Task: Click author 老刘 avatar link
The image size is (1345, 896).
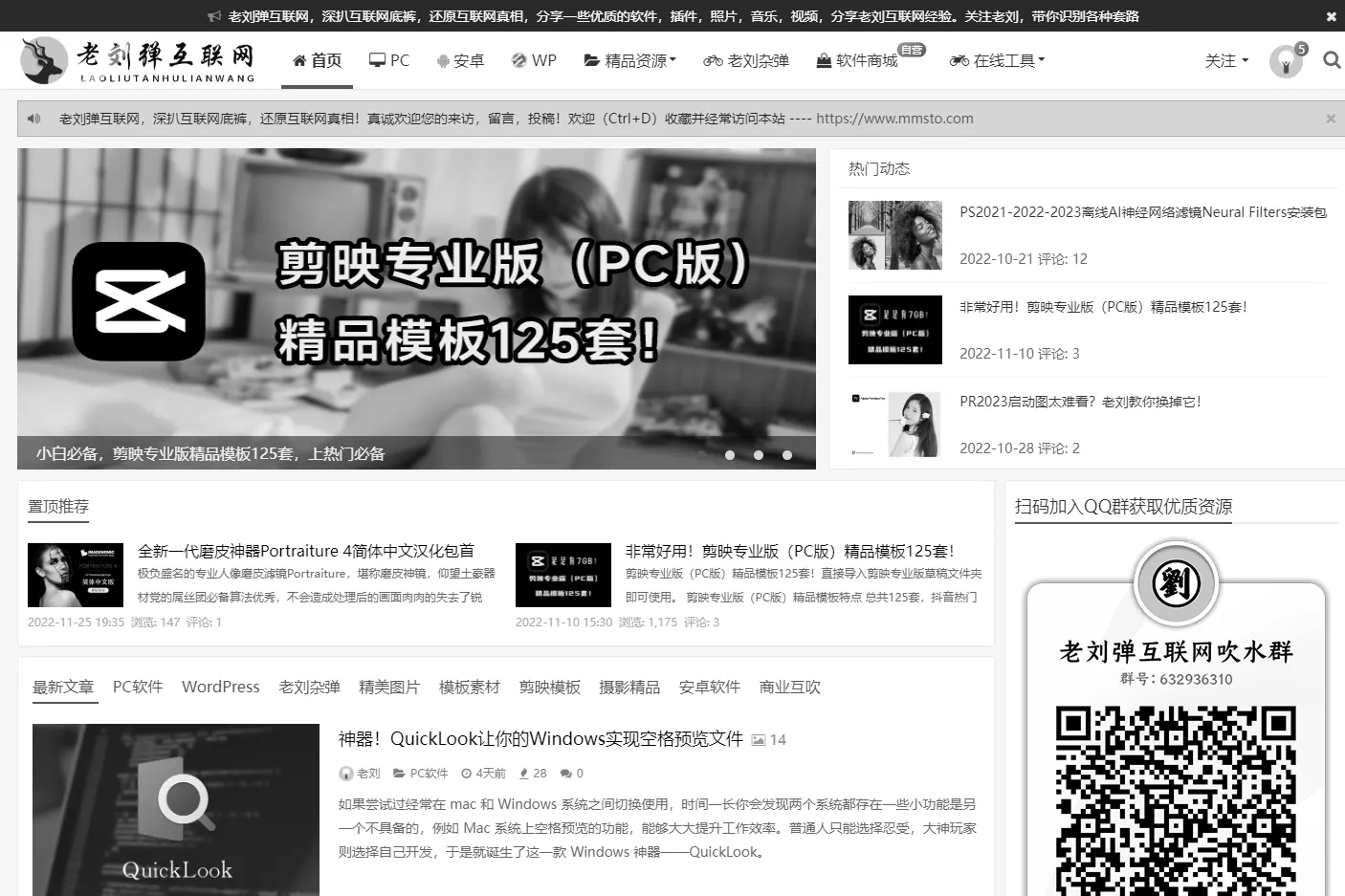Action: pyautogui.click(x=360, y=773)
